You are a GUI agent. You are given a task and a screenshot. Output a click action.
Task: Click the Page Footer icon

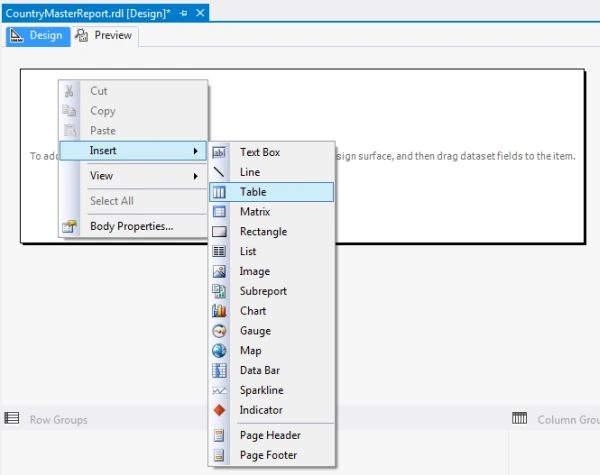219,455
